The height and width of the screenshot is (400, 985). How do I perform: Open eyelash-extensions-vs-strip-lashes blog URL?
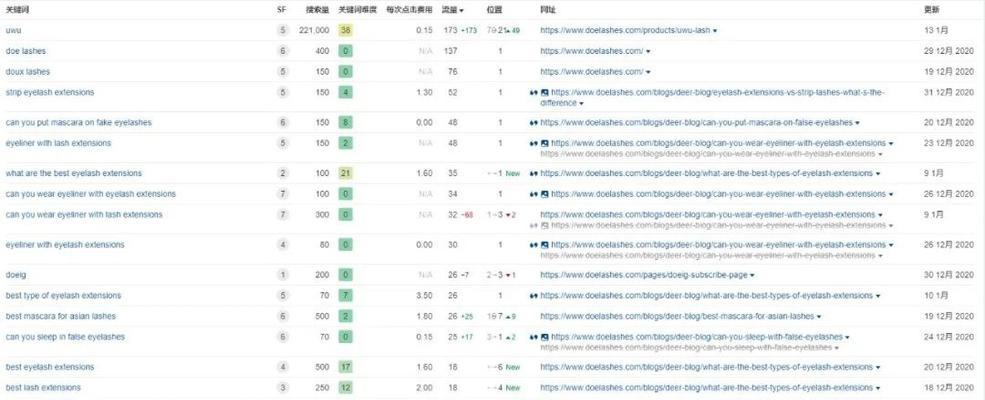pyautogui.click(x=712, y=97)
